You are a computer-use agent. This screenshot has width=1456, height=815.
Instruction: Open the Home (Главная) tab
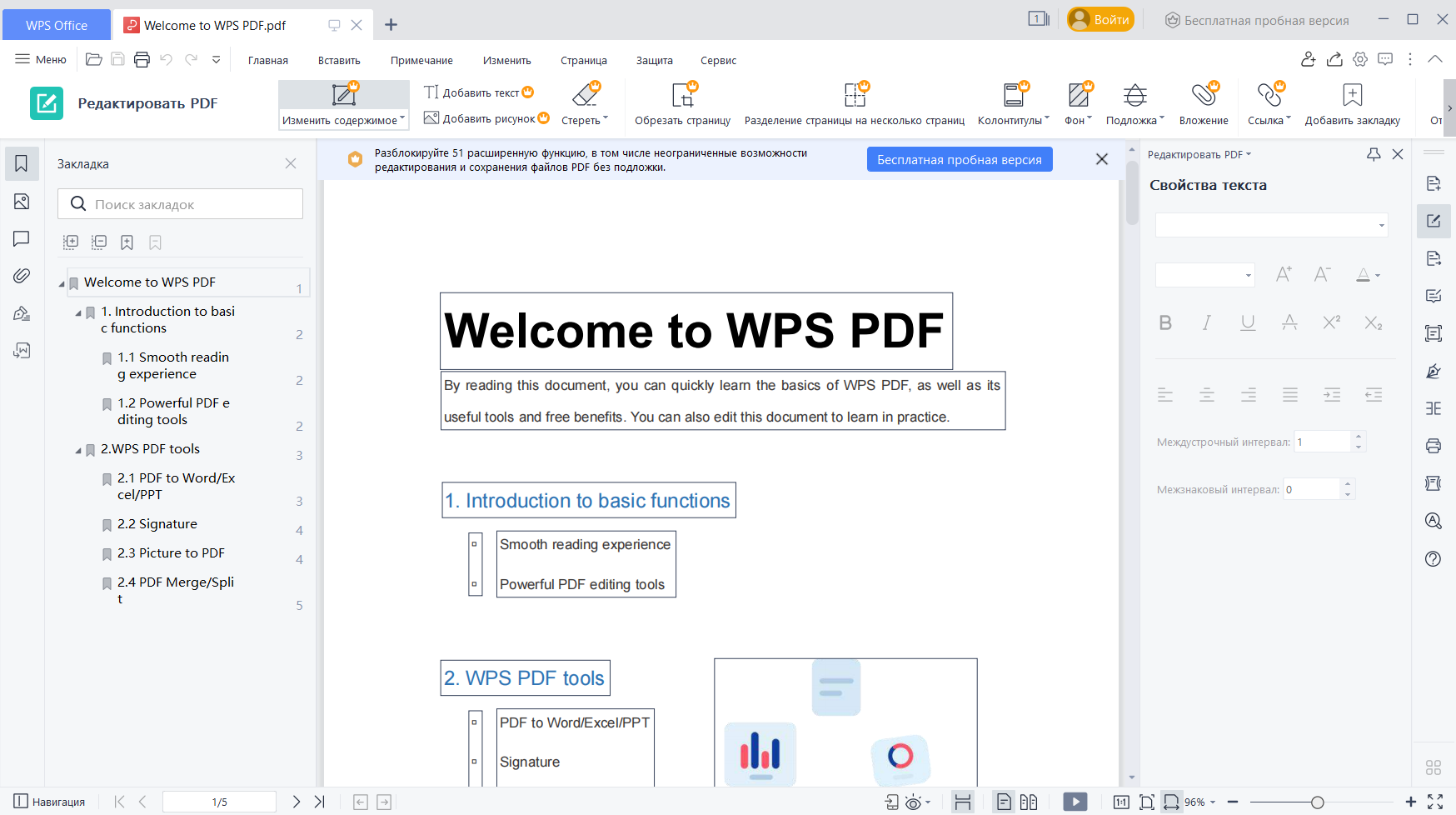tap(267, 61)
